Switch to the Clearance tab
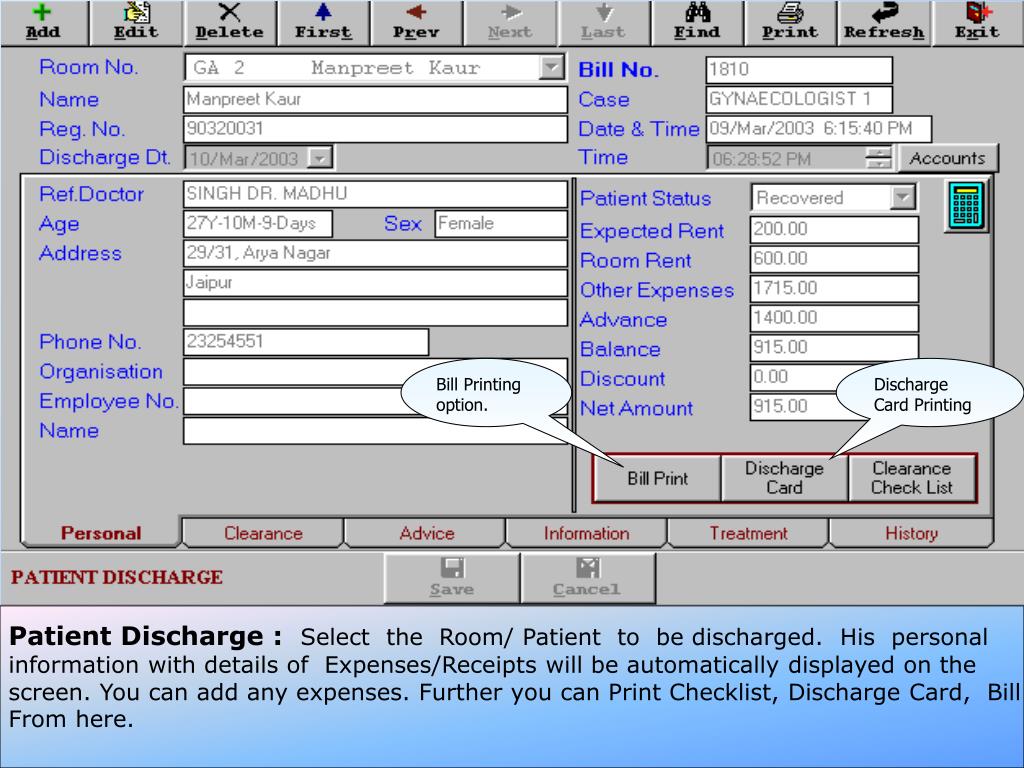Viewport: 1024px width, 768px height. pyautogui.click(x=263, y=533)
